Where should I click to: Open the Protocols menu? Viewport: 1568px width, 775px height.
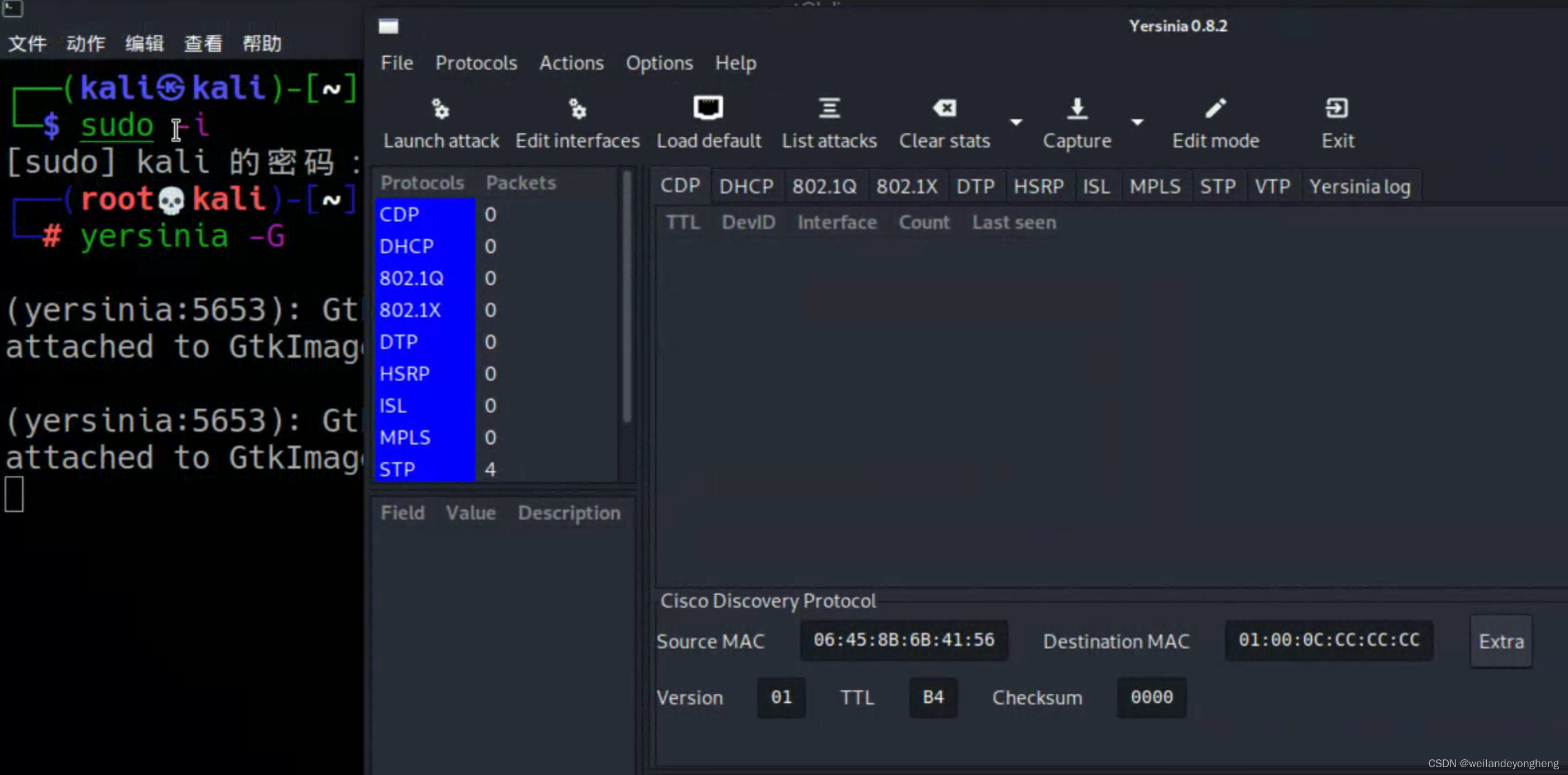click(x=476, y=63)
